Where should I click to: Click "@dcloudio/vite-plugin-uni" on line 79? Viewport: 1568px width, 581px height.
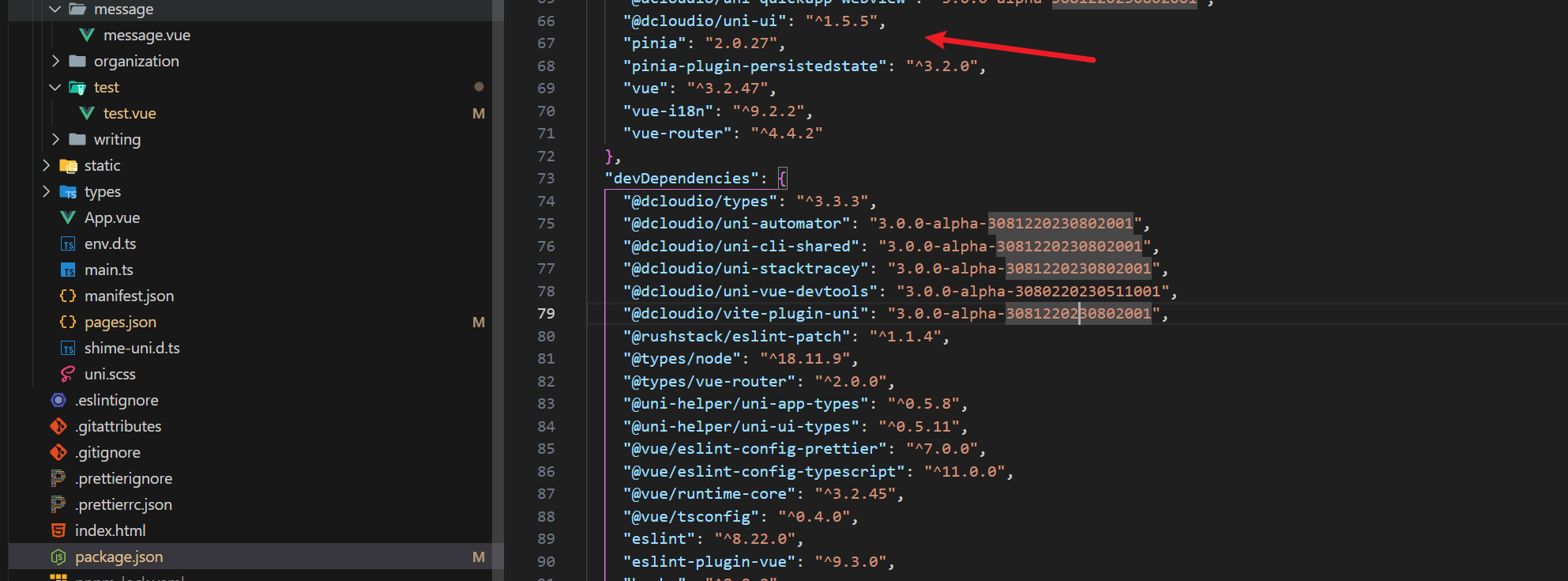pos(746,313)
